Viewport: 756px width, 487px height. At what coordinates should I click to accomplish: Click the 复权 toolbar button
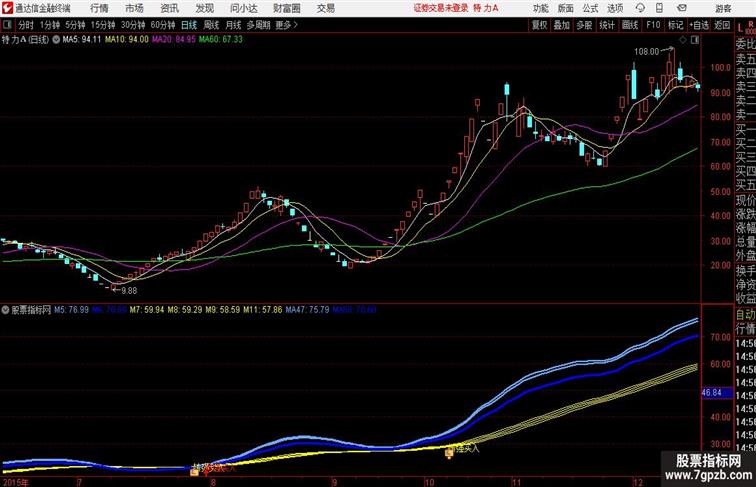click(x=540, y=25)
